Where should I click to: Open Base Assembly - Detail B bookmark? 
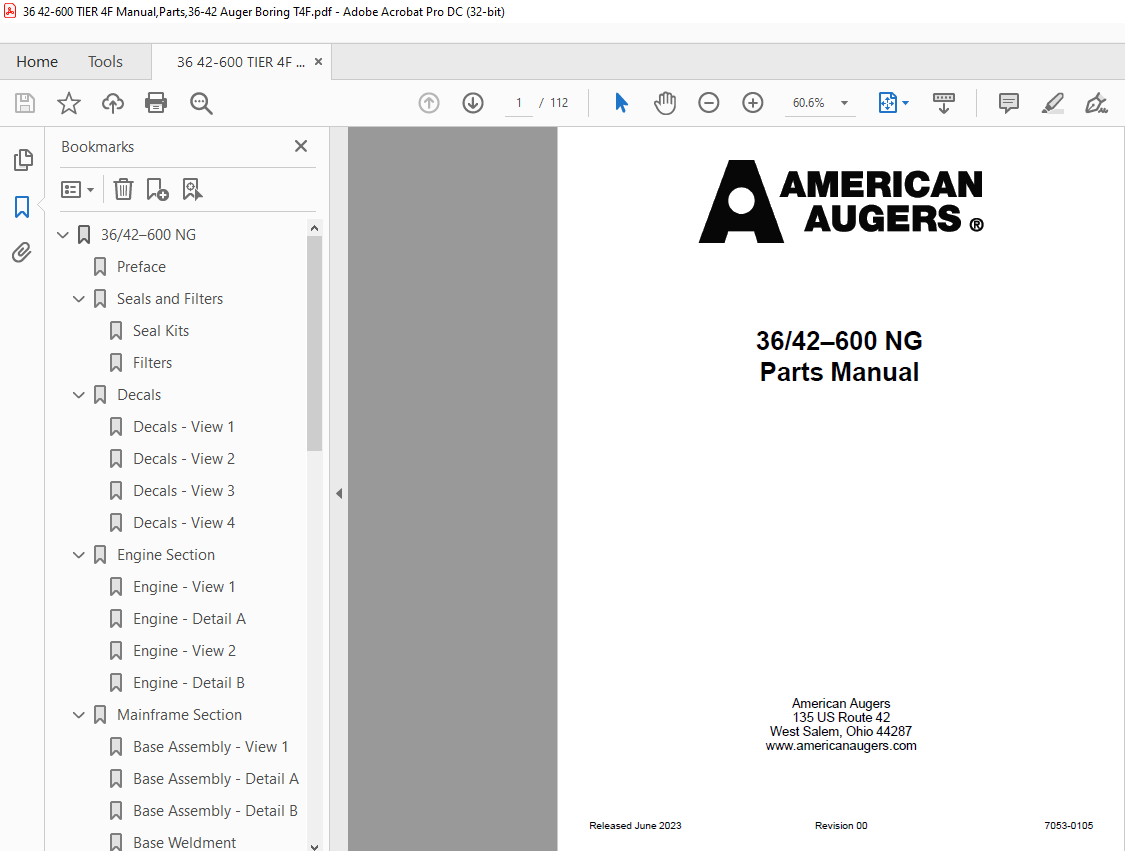click(x=215, y=811)
